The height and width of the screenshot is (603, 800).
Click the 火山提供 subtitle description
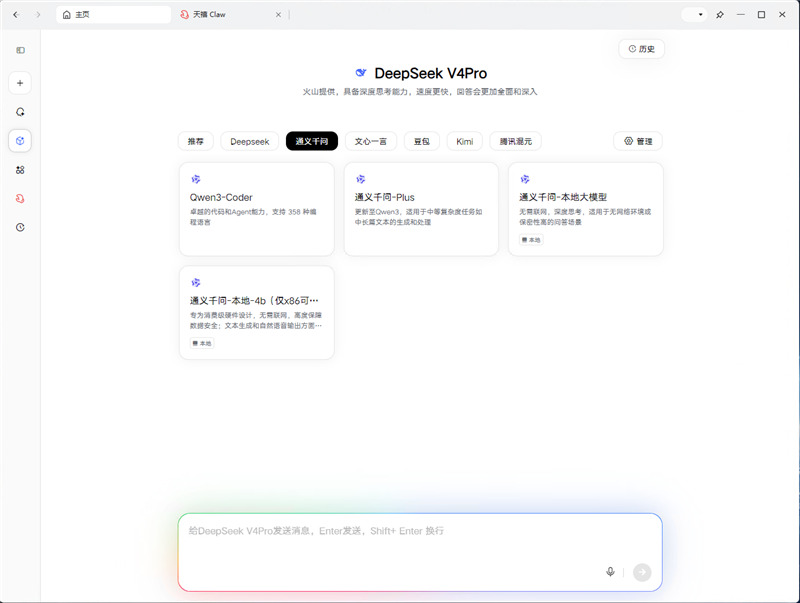420,92
